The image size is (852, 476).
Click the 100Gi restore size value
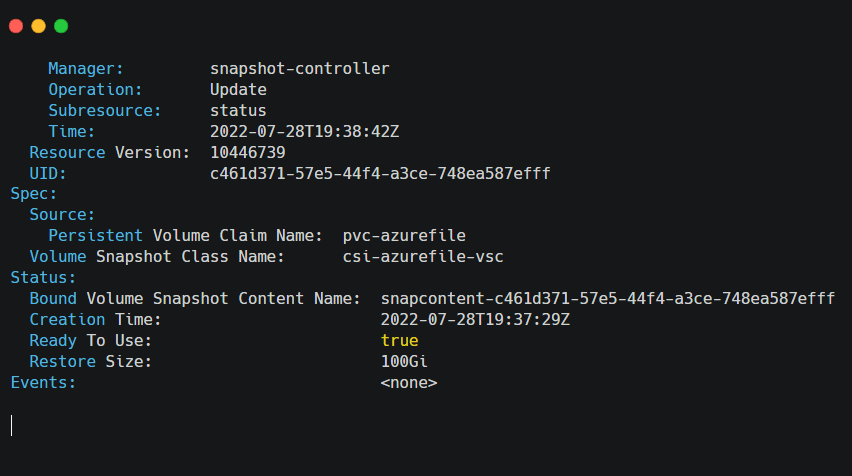[404, 362]
